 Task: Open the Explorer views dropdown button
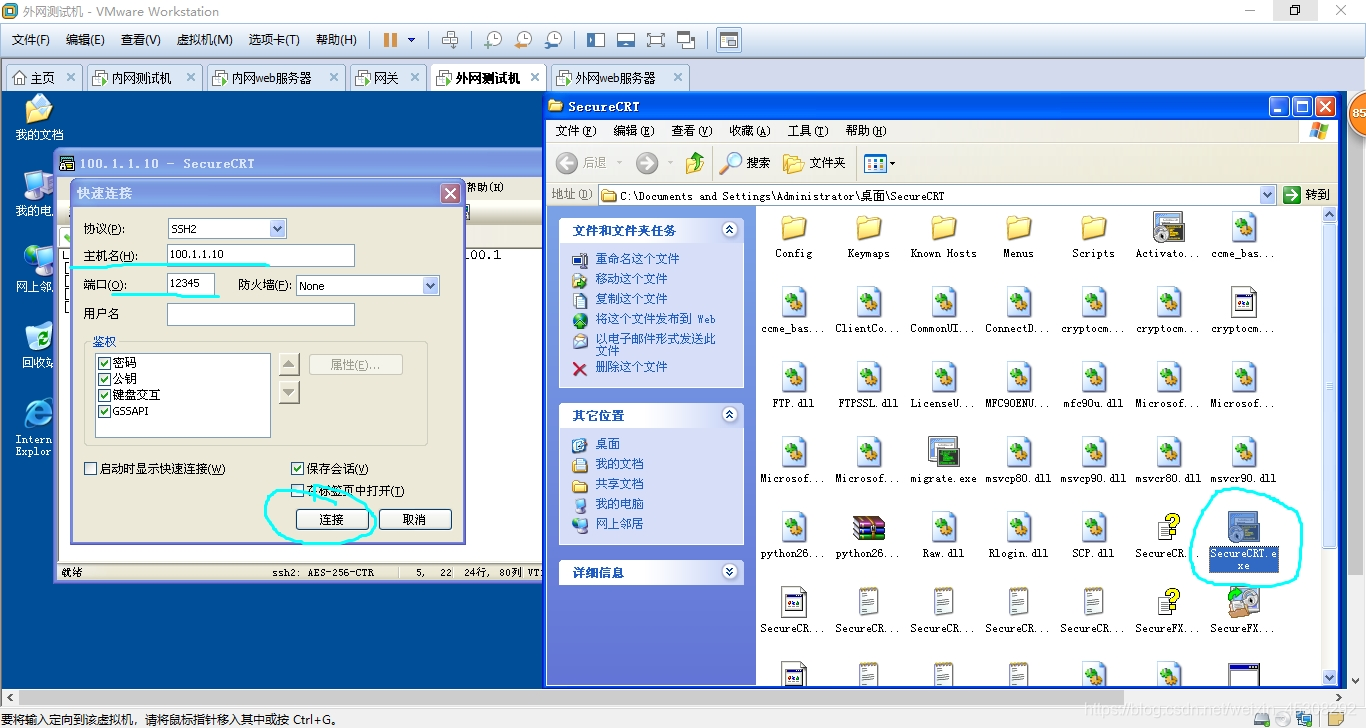(x=879, y=162)
